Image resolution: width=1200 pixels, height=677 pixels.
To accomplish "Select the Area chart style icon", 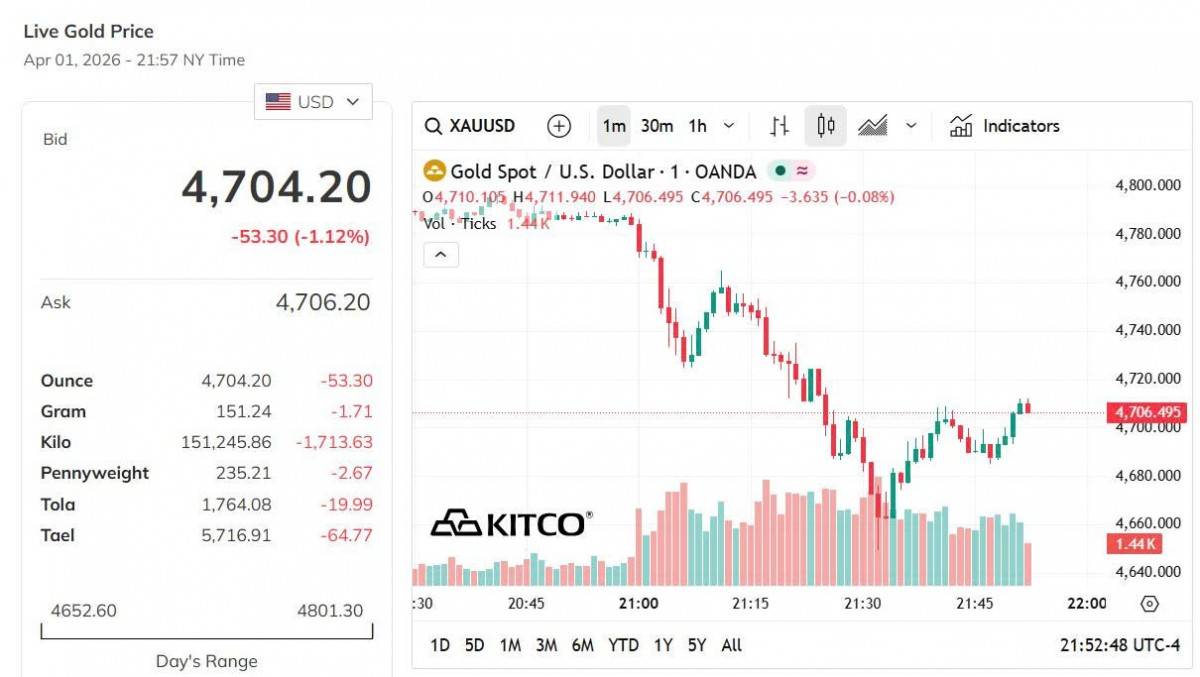I will 872,126.
